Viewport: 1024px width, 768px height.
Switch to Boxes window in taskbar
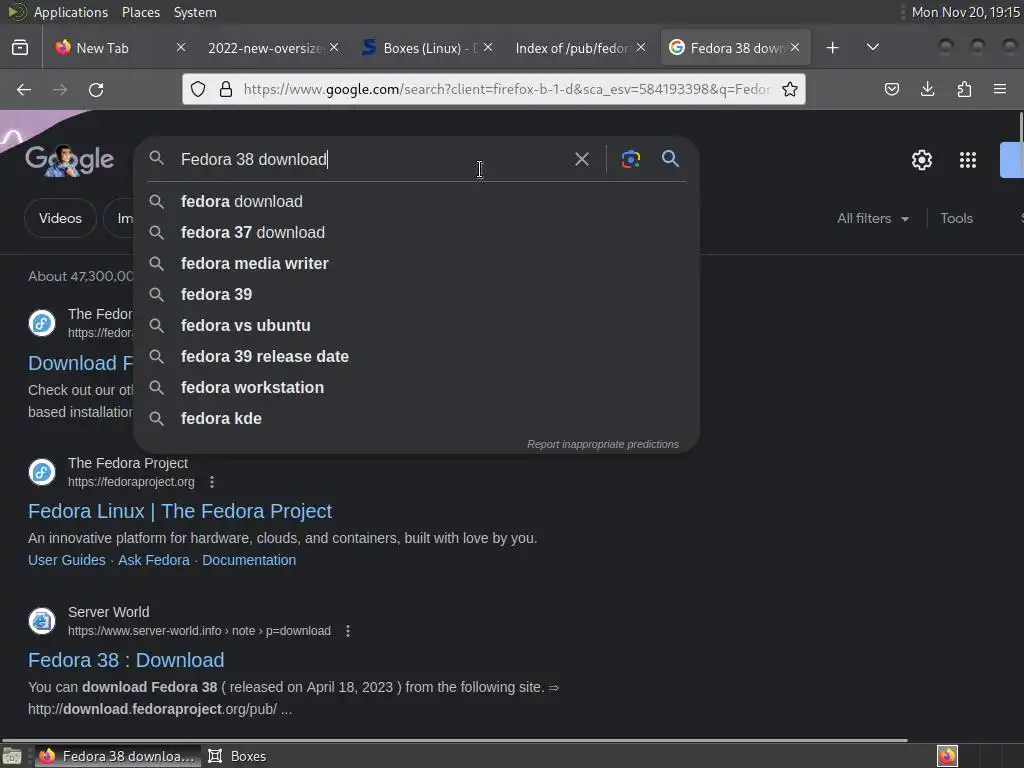(x=237, y=756)
